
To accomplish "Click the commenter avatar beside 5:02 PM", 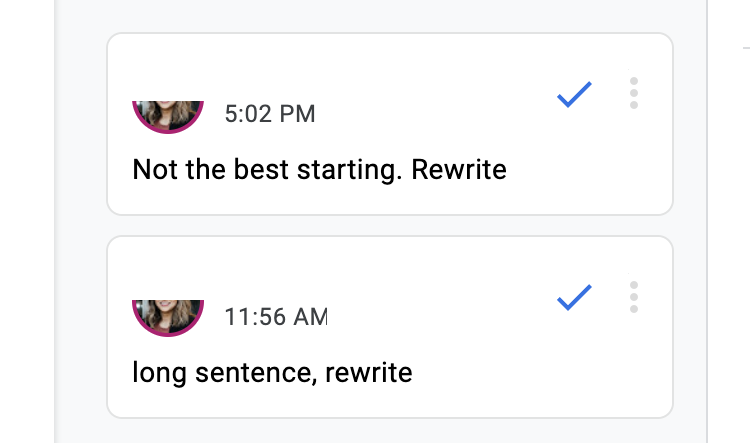I will (168, 117).
